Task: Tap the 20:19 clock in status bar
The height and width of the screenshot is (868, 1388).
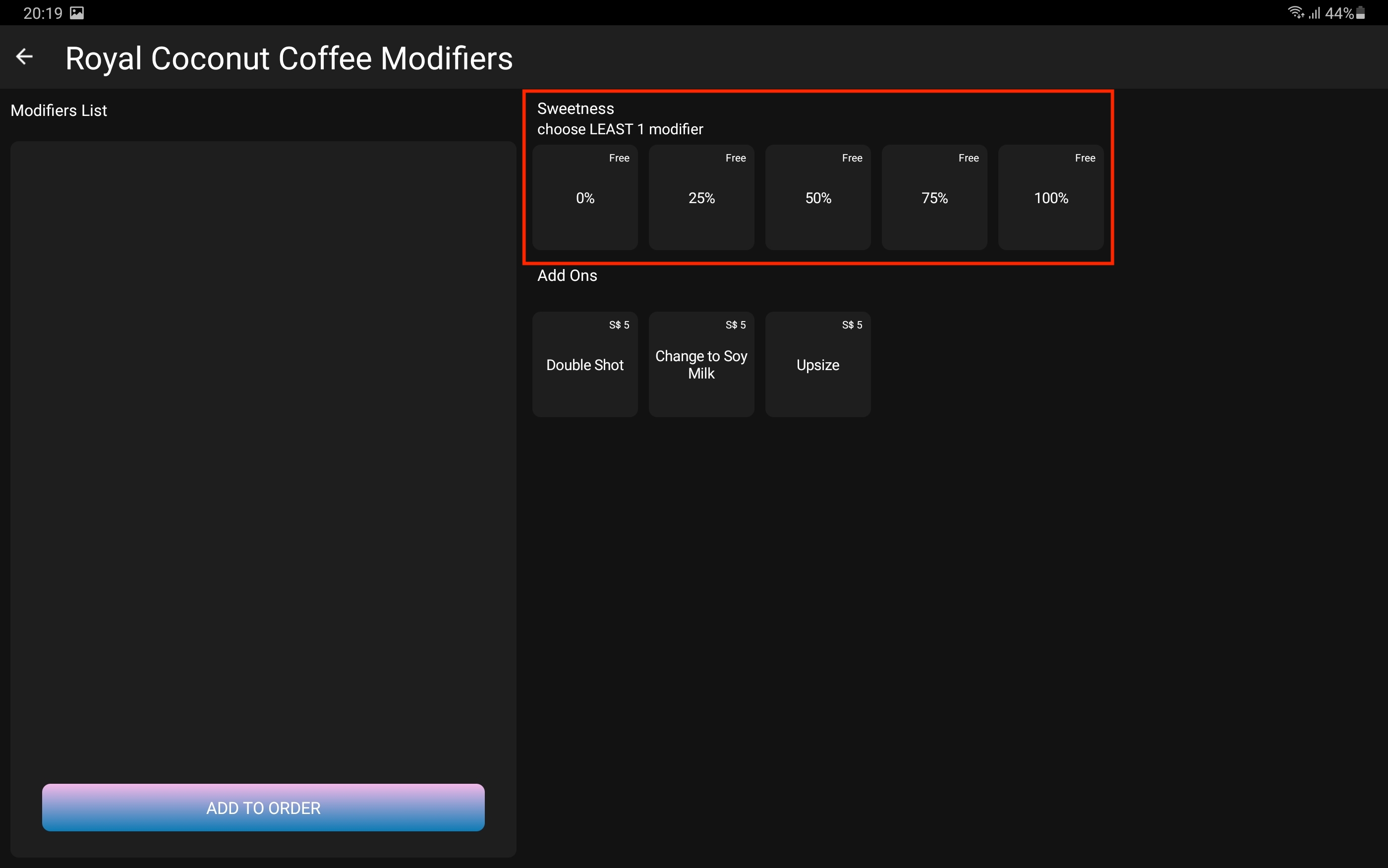Action: click(x=43, y=13)
